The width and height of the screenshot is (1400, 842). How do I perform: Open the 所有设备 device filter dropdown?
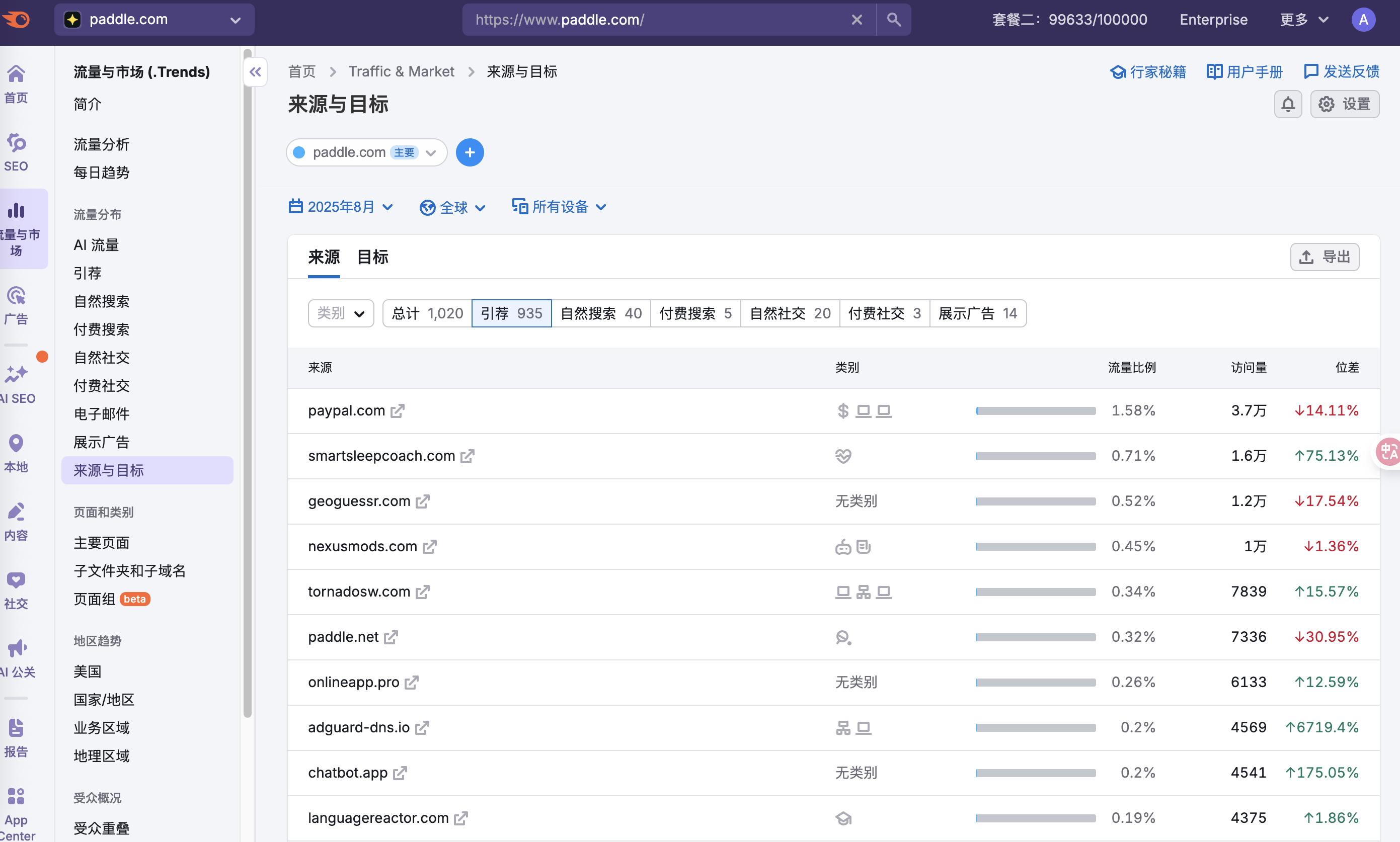click(559, 207)
